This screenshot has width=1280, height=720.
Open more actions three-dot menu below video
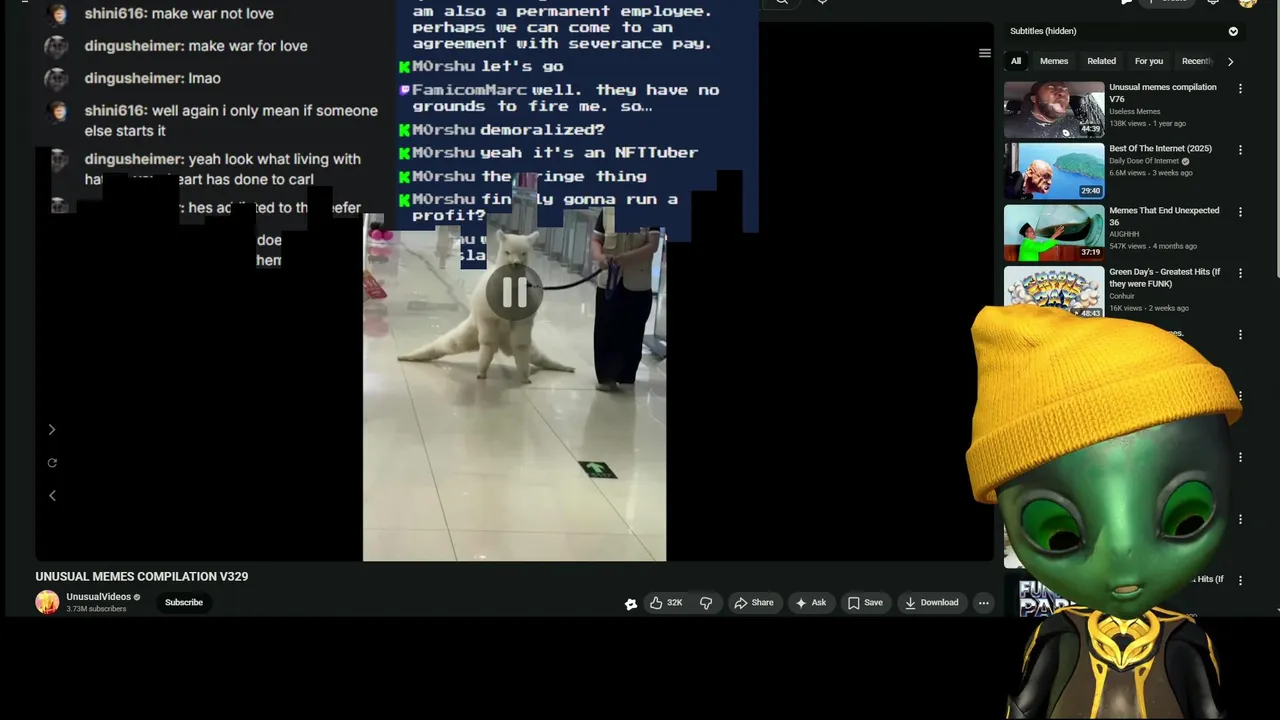(984, 603)
